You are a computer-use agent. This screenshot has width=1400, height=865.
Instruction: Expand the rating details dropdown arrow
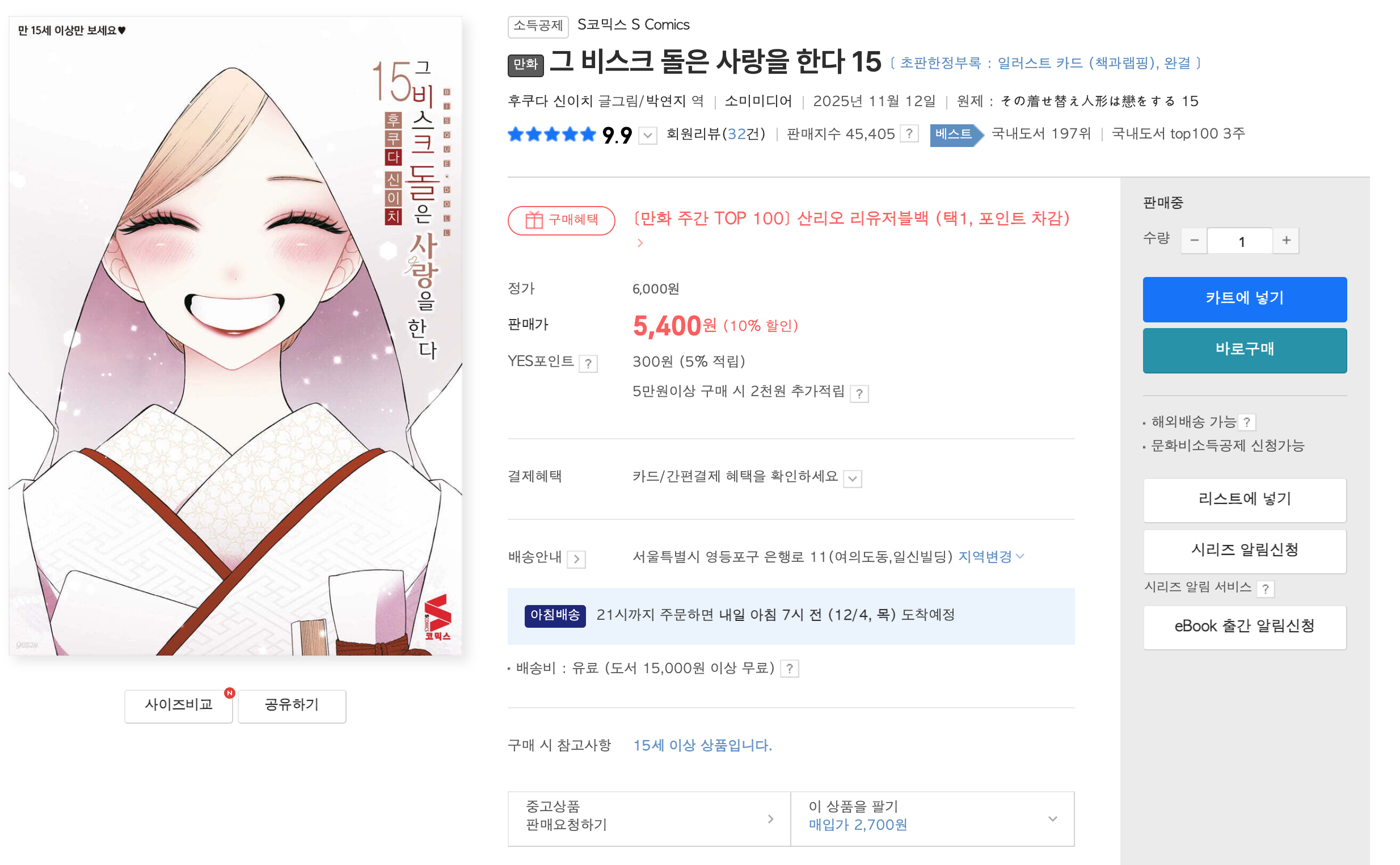pyautogui.click(x=647, y=136)
